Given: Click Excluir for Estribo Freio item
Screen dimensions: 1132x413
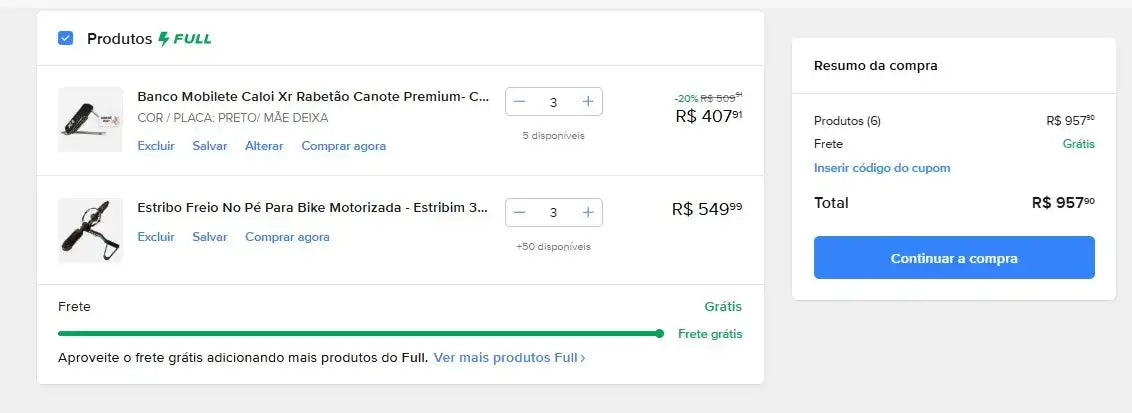Looking at the screenshot, I should (x=156, y=237).
